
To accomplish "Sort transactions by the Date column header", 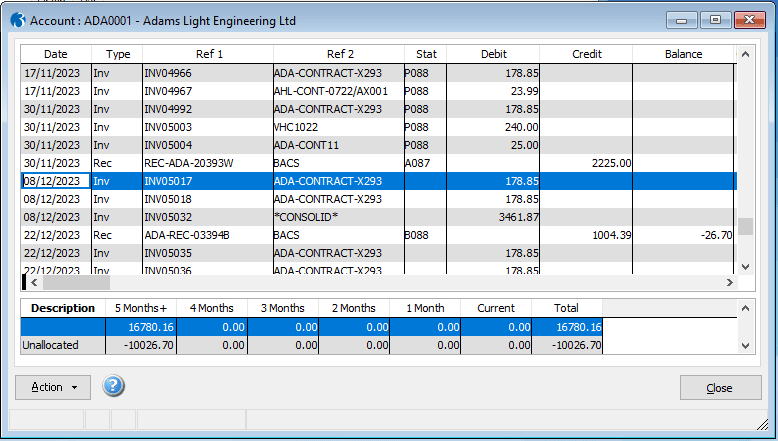I will [56, 54].
